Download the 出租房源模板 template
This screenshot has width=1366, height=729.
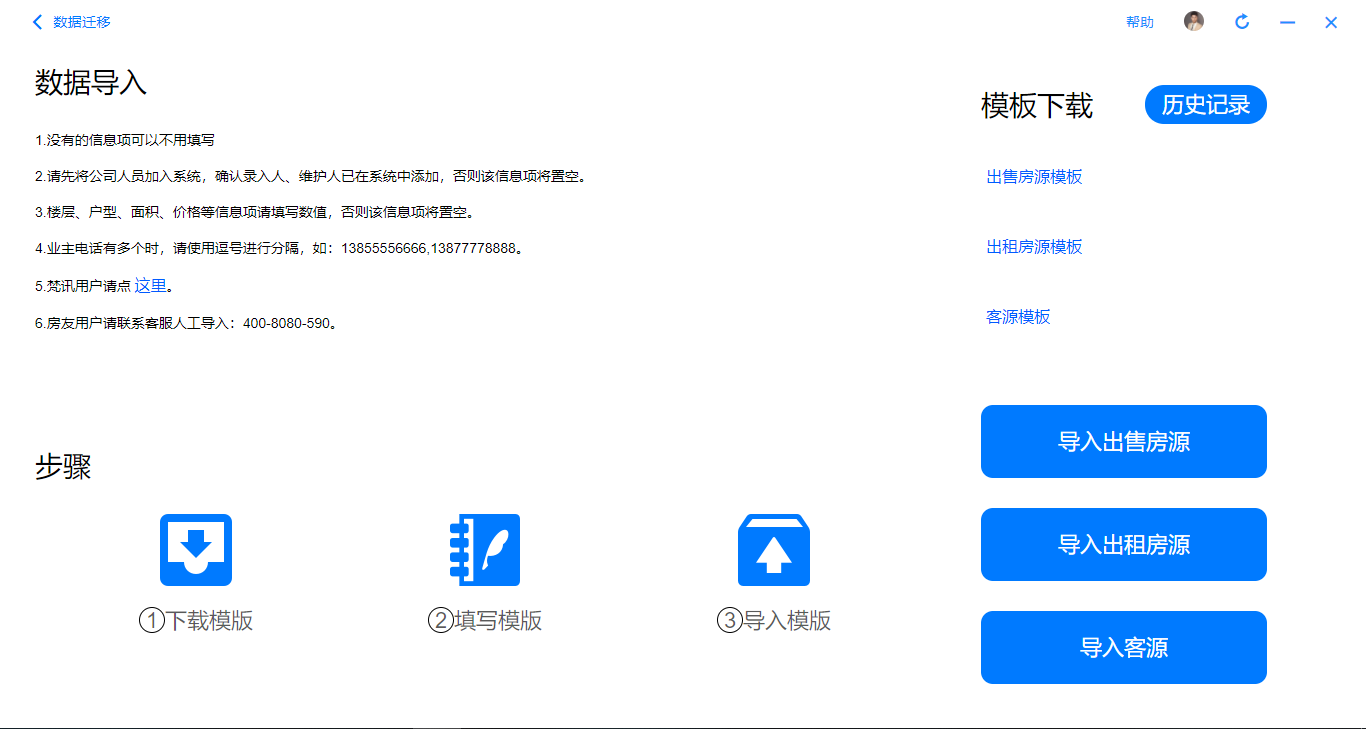click(x=1034, y=246)
